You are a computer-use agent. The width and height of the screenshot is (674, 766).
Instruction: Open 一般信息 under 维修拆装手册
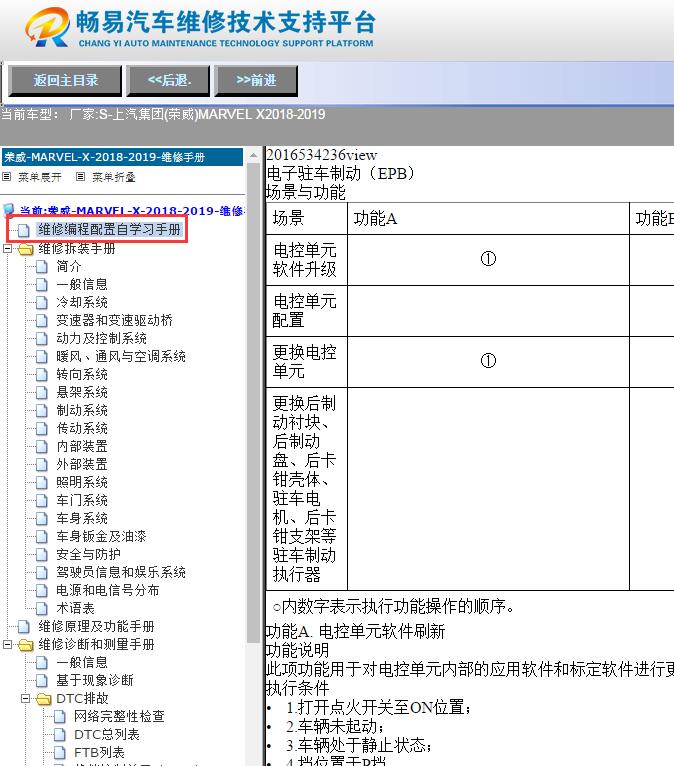tap(82, 284)
